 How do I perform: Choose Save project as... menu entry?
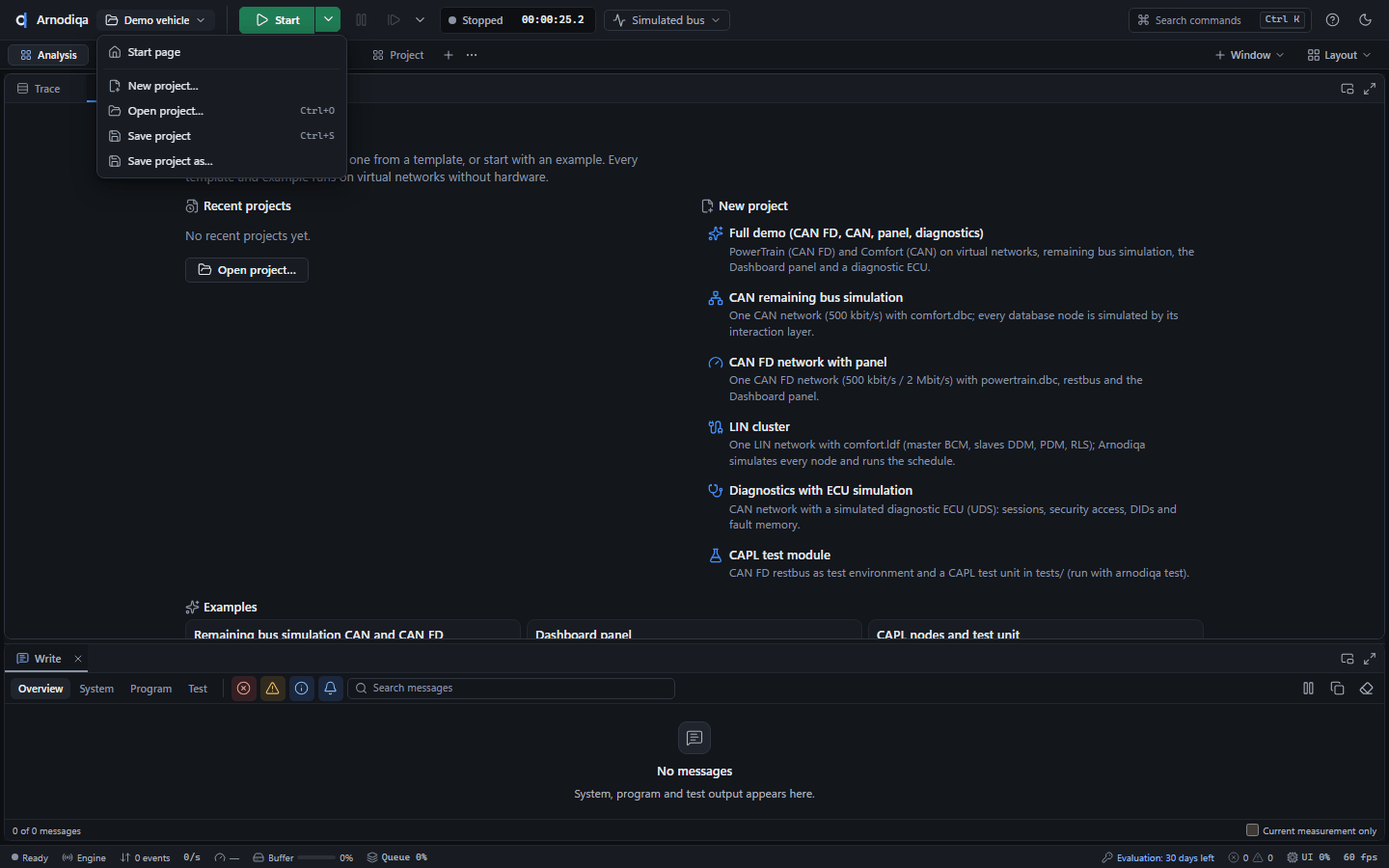(222, 161)
